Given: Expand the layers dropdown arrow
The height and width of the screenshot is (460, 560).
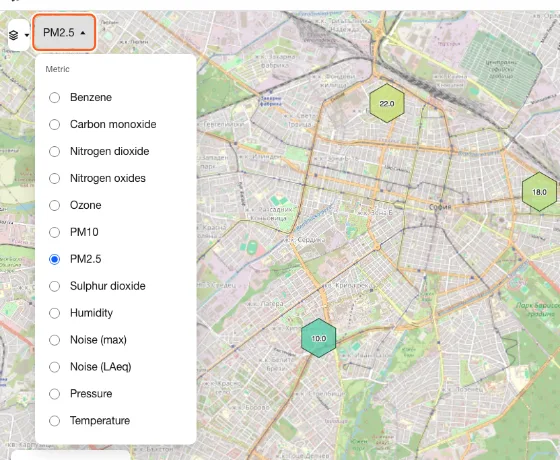Looking at the screenshot, I should 27,35.
